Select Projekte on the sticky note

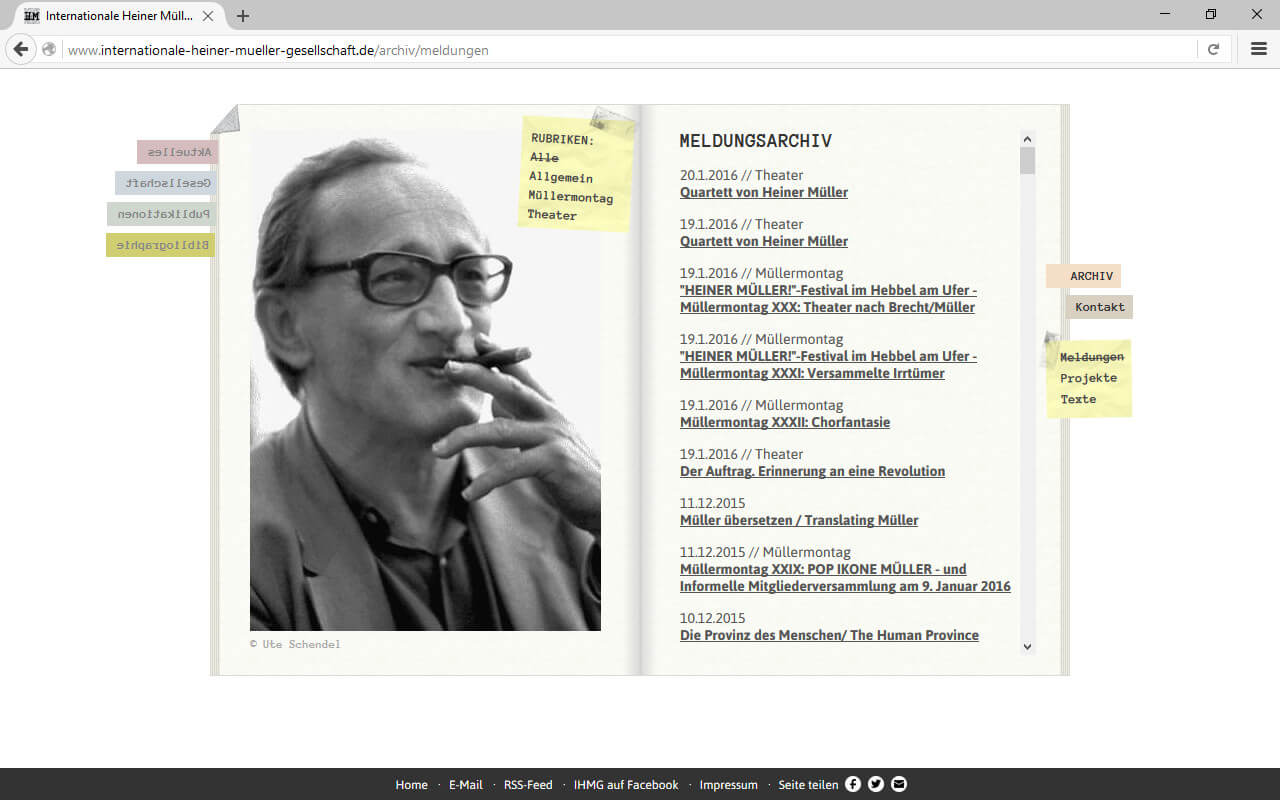pyautogui.click(x=1088, y=378)
